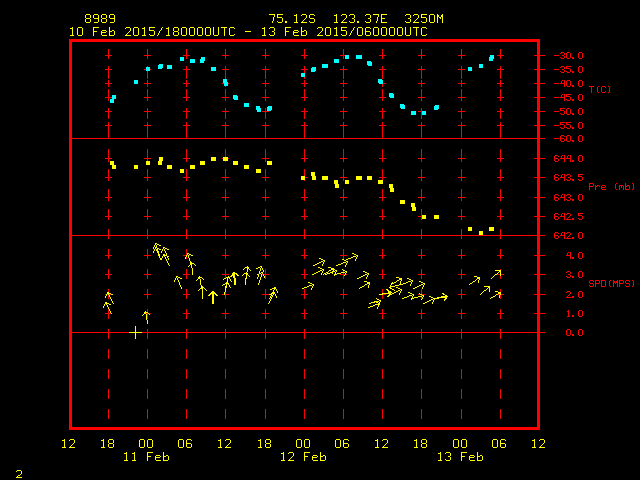The height and width of the screenshot is (480, 640).
Task: Select the 13 Feb date label
Action: pos(460,456)
